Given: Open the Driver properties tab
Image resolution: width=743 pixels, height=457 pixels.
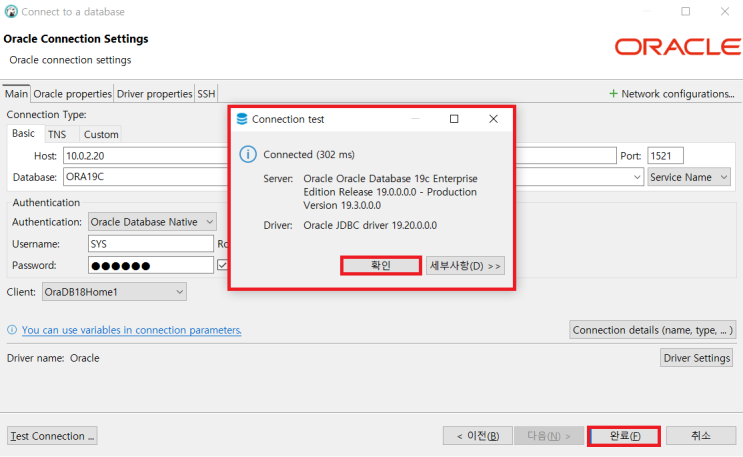Looking at the screenshot, I should [154, 94].
